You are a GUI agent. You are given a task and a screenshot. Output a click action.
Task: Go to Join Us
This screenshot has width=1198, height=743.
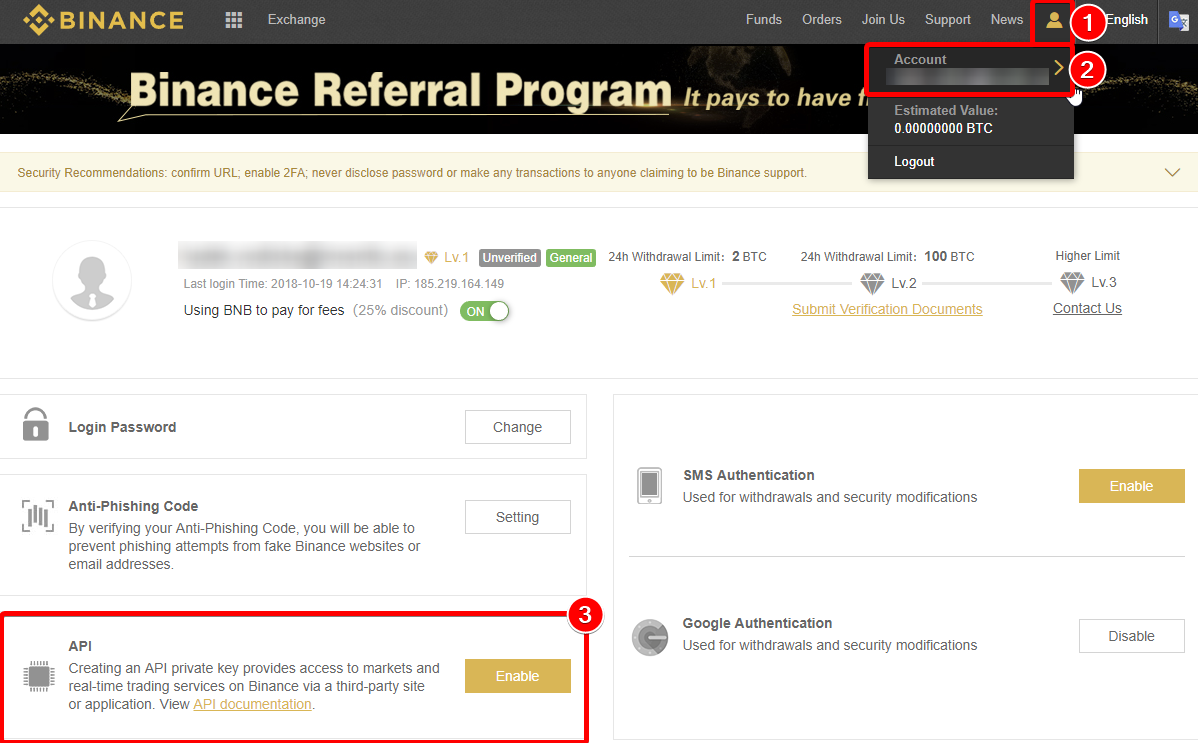point(883,20)
